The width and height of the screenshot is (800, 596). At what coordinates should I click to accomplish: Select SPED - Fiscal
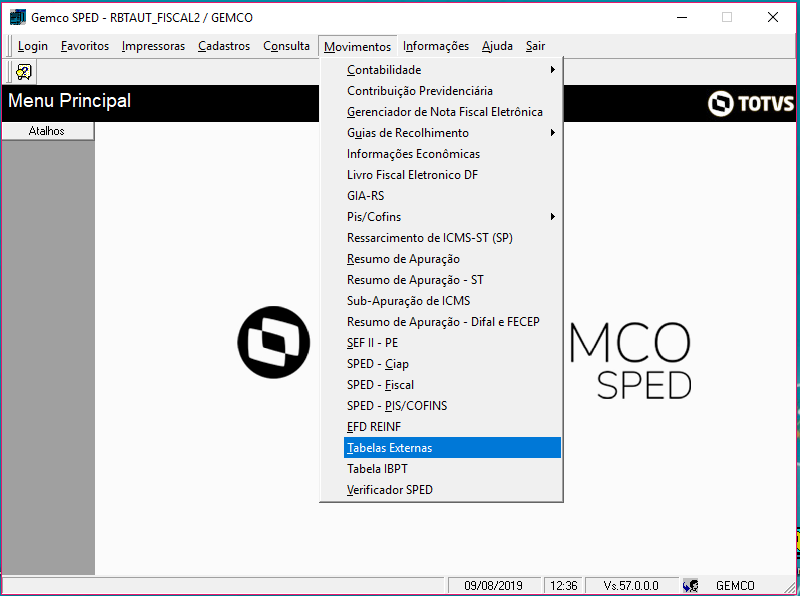click(x=452, y=384)
